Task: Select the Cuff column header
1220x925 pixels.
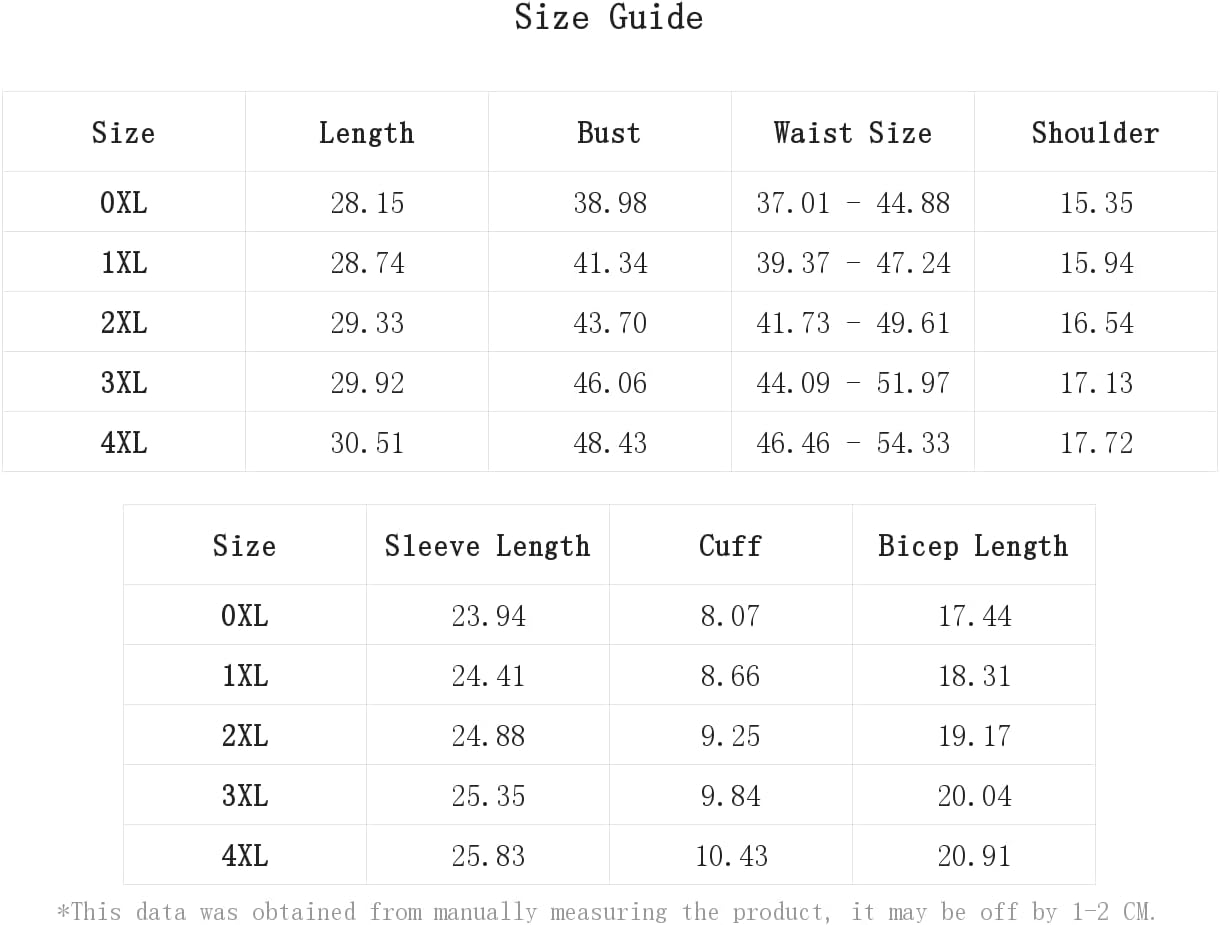Action: pyautogui.click(x=730, y=546)
